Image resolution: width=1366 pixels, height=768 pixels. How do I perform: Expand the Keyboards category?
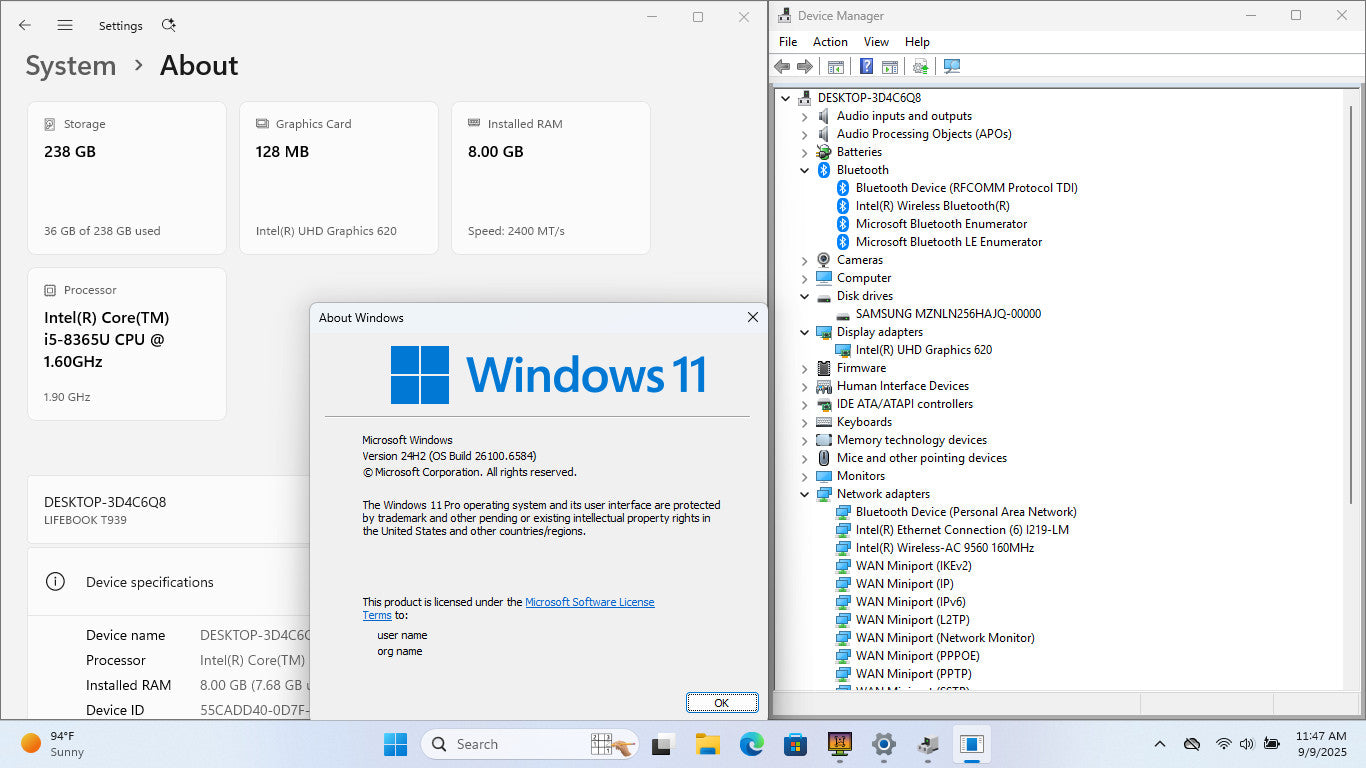tap(804, 422)
